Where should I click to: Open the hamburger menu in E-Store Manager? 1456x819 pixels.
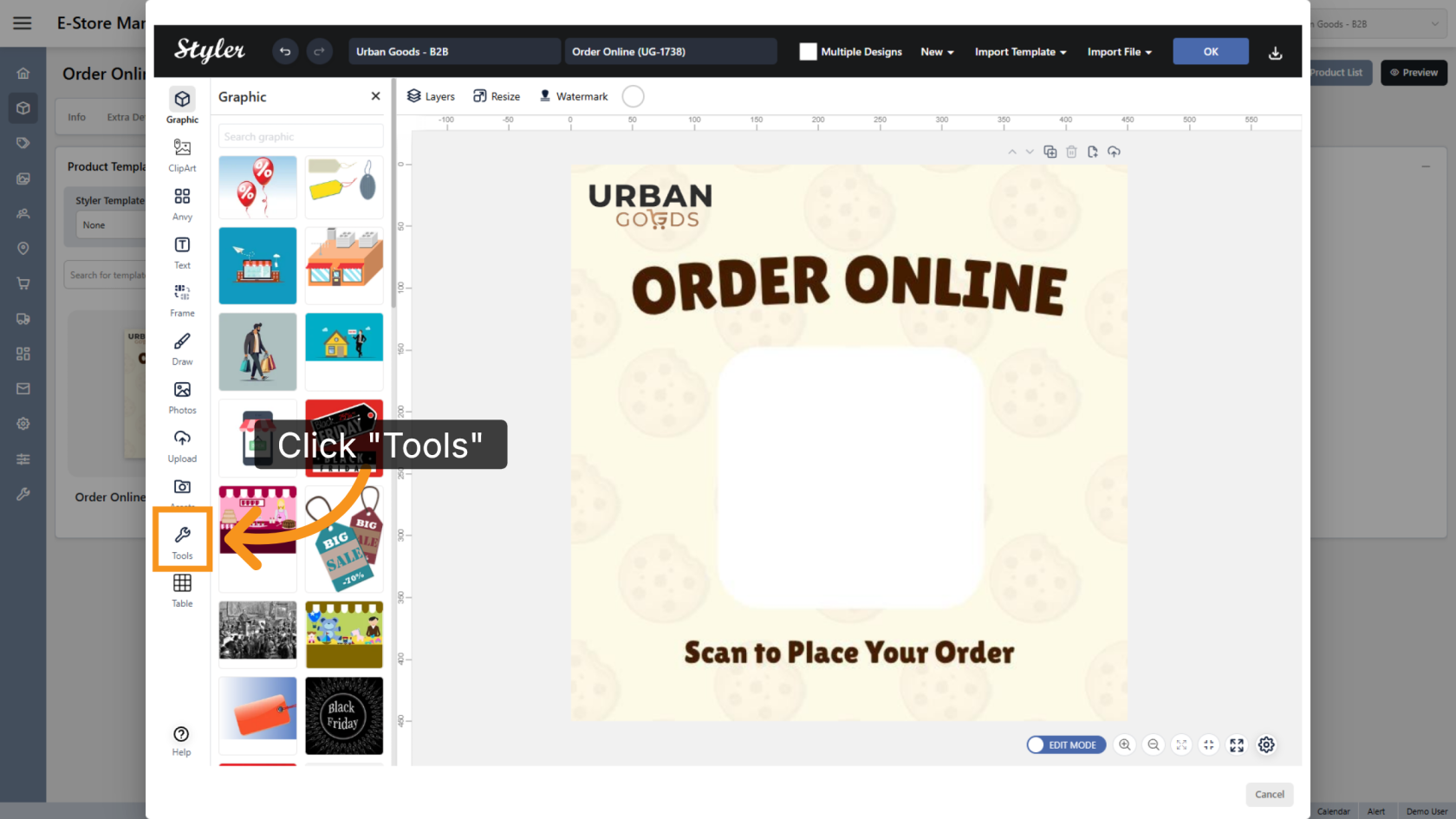[x=23, y=23]
